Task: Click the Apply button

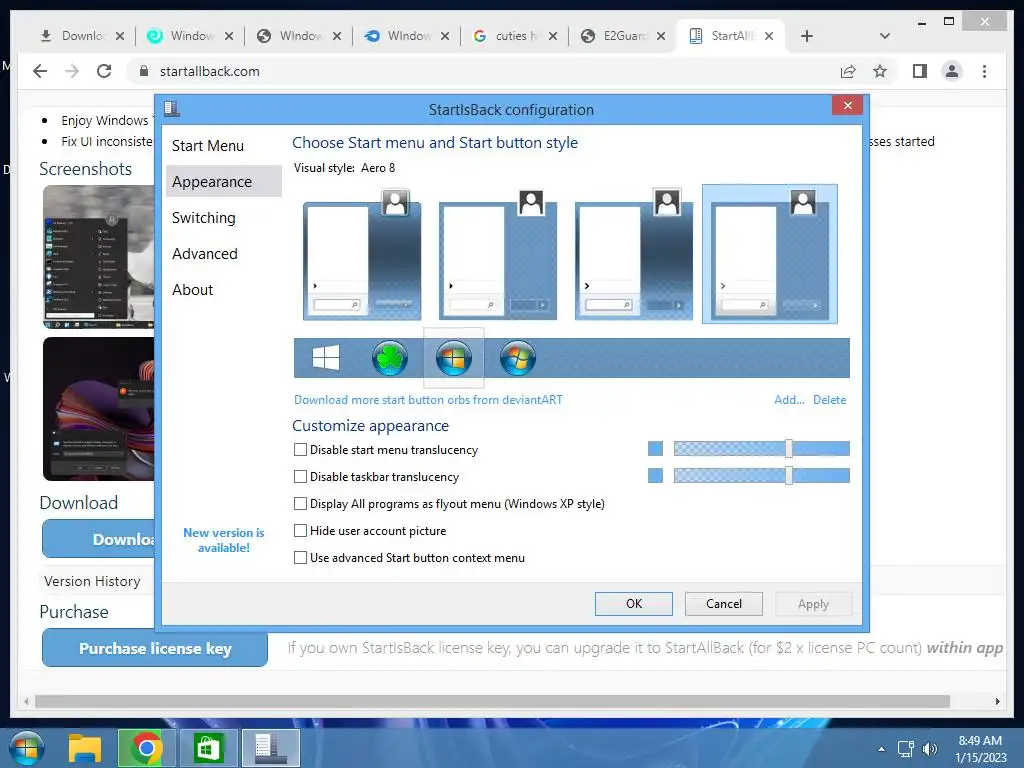Action: [813, 604]
